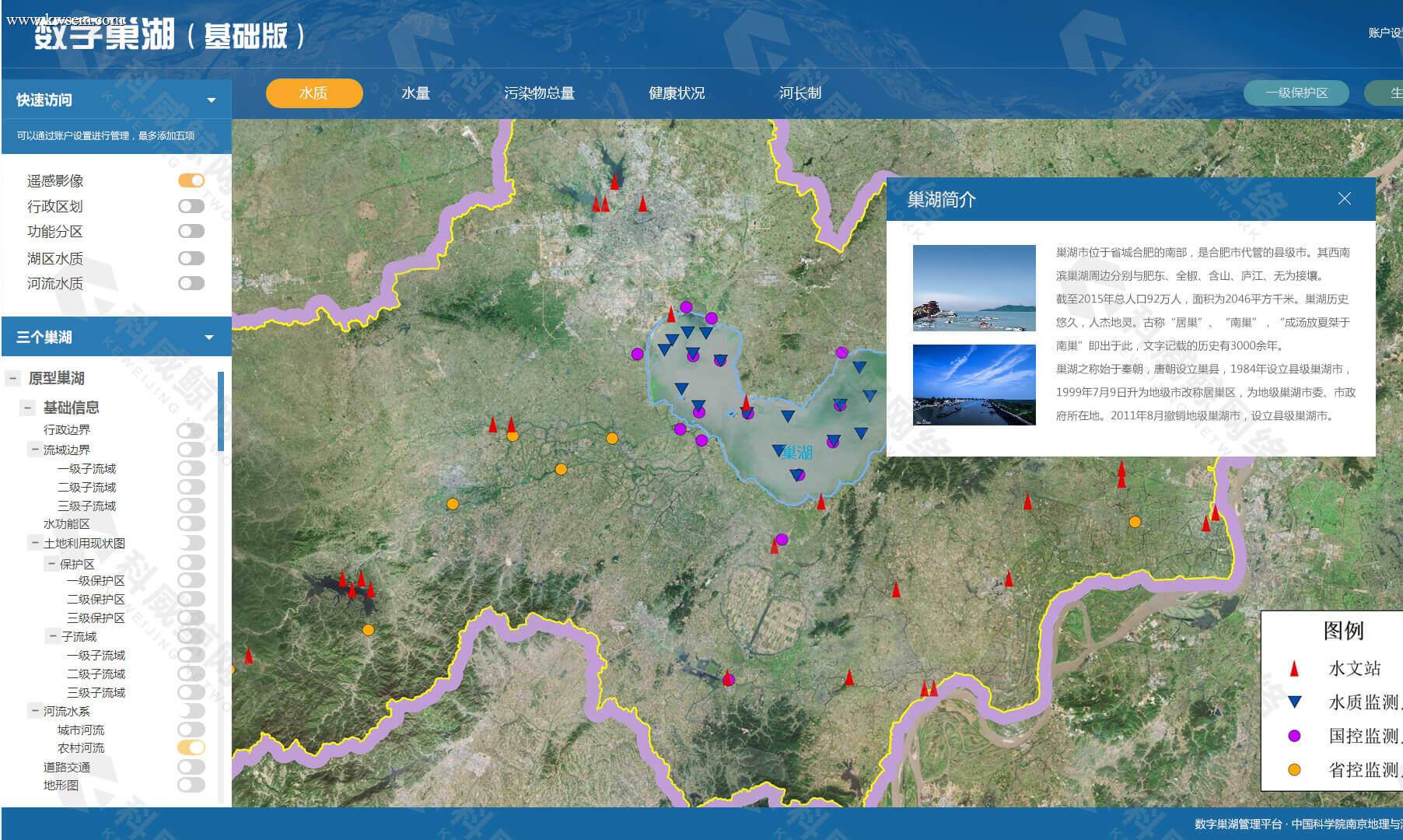Select the 二级保护区 tree item under 保护区
1403x840 pixels.
click(96, 599)
